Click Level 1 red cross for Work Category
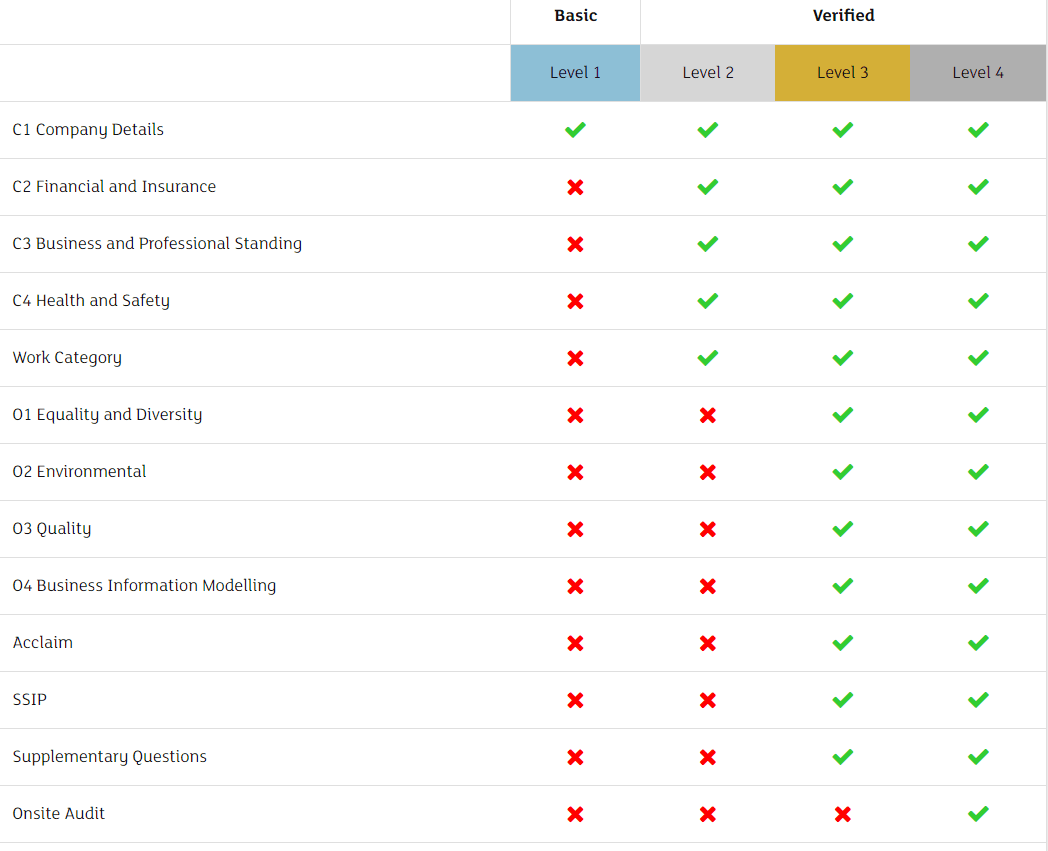Image resolution: width=1048 pixels, height=851 pixels. [575, 358]
